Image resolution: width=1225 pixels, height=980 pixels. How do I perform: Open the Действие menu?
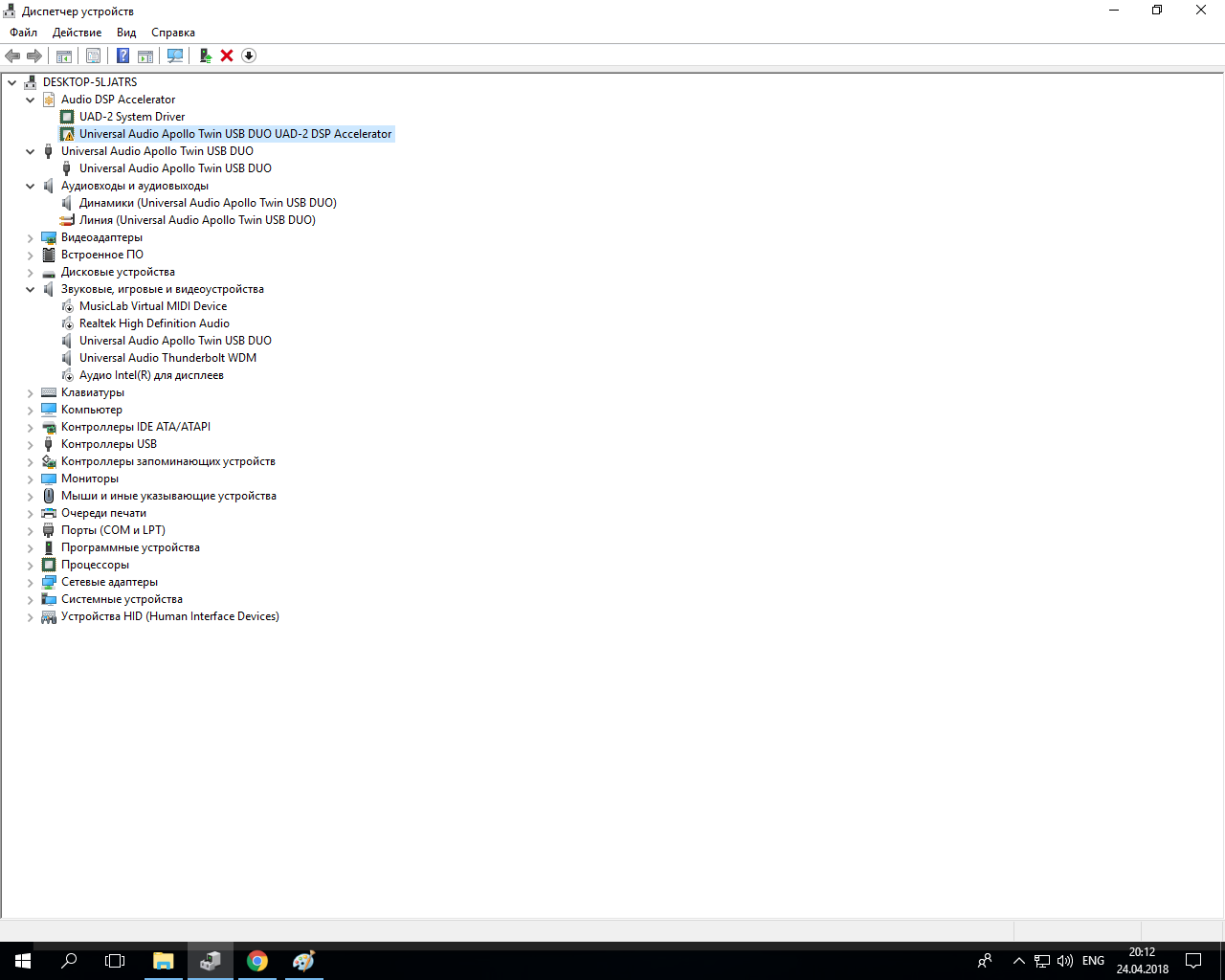[x=77, y=33]
